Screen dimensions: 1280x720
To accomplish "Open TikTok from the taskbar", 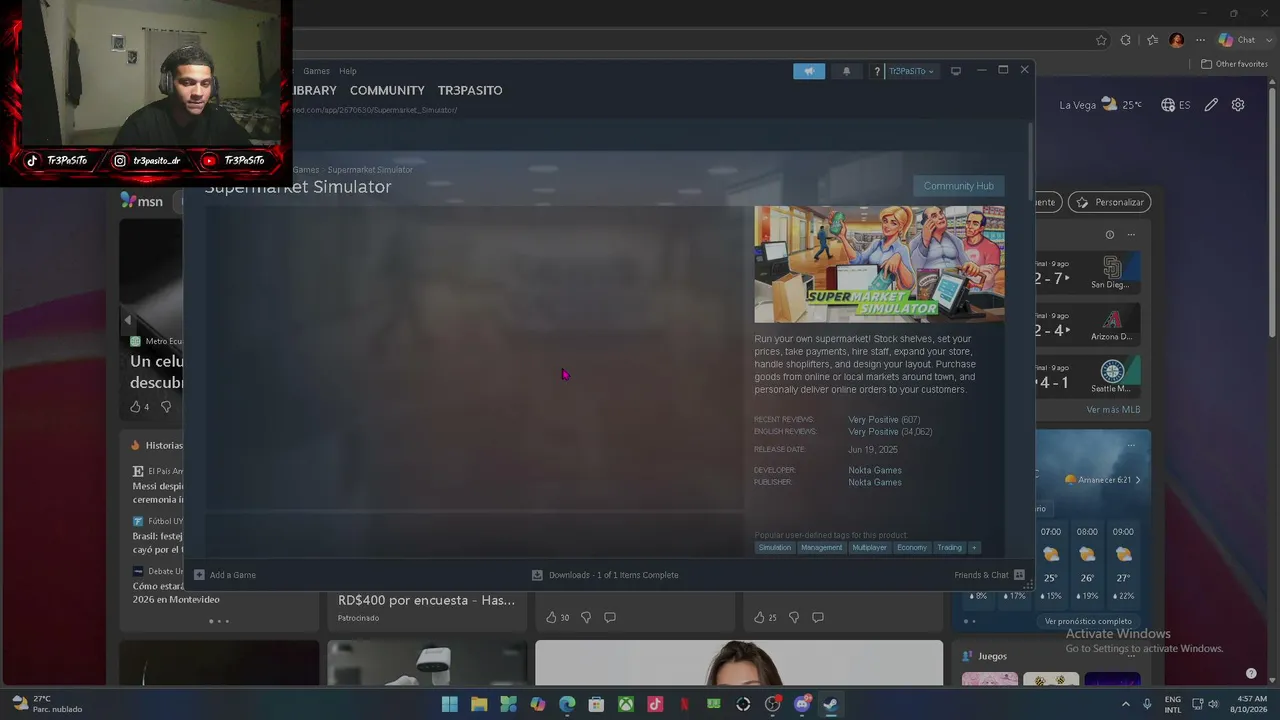I will (655, 704).
